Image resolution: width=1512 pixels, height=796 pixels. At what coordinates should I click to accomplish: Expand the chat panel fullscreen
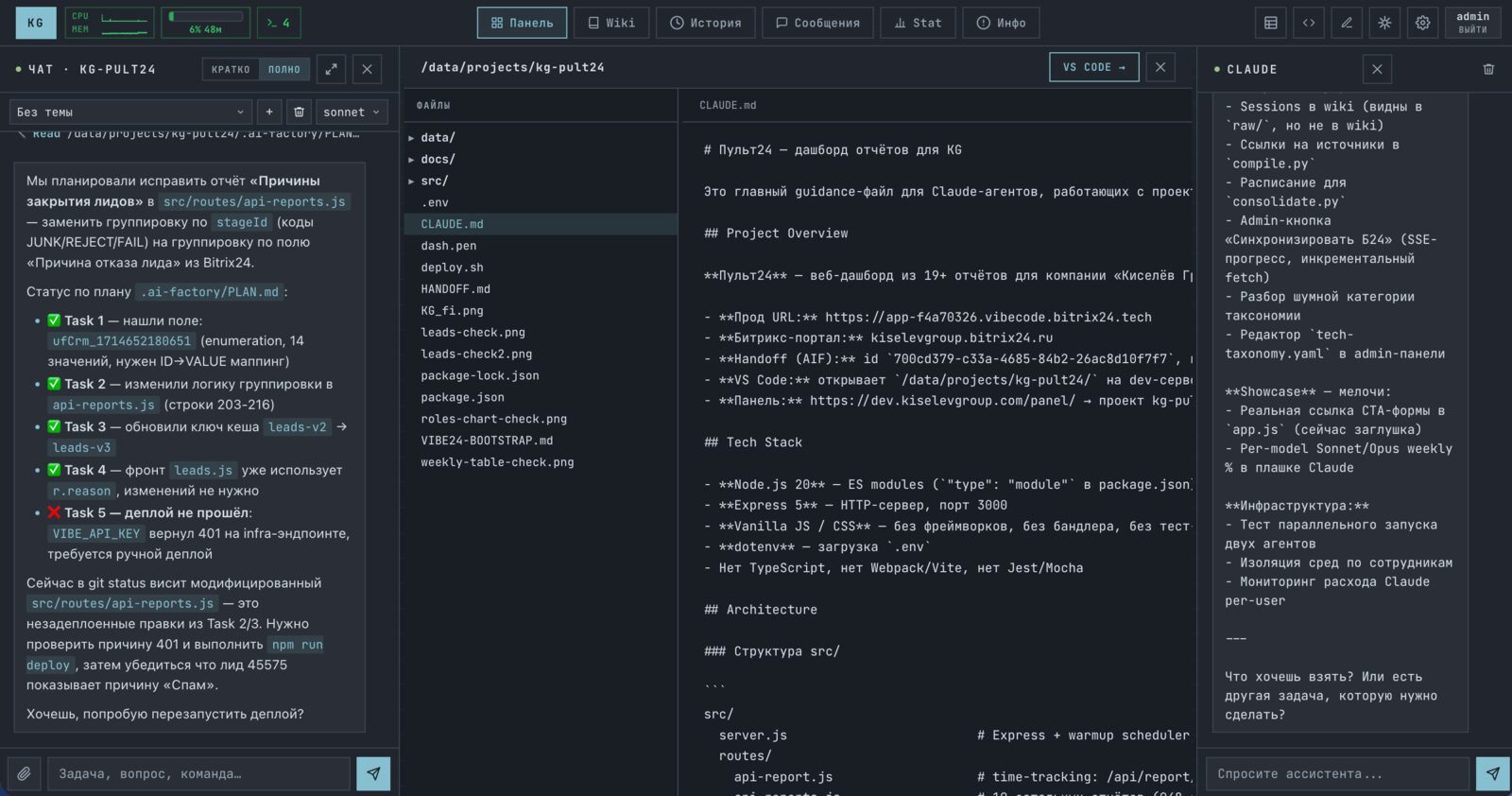pos(331,69)
